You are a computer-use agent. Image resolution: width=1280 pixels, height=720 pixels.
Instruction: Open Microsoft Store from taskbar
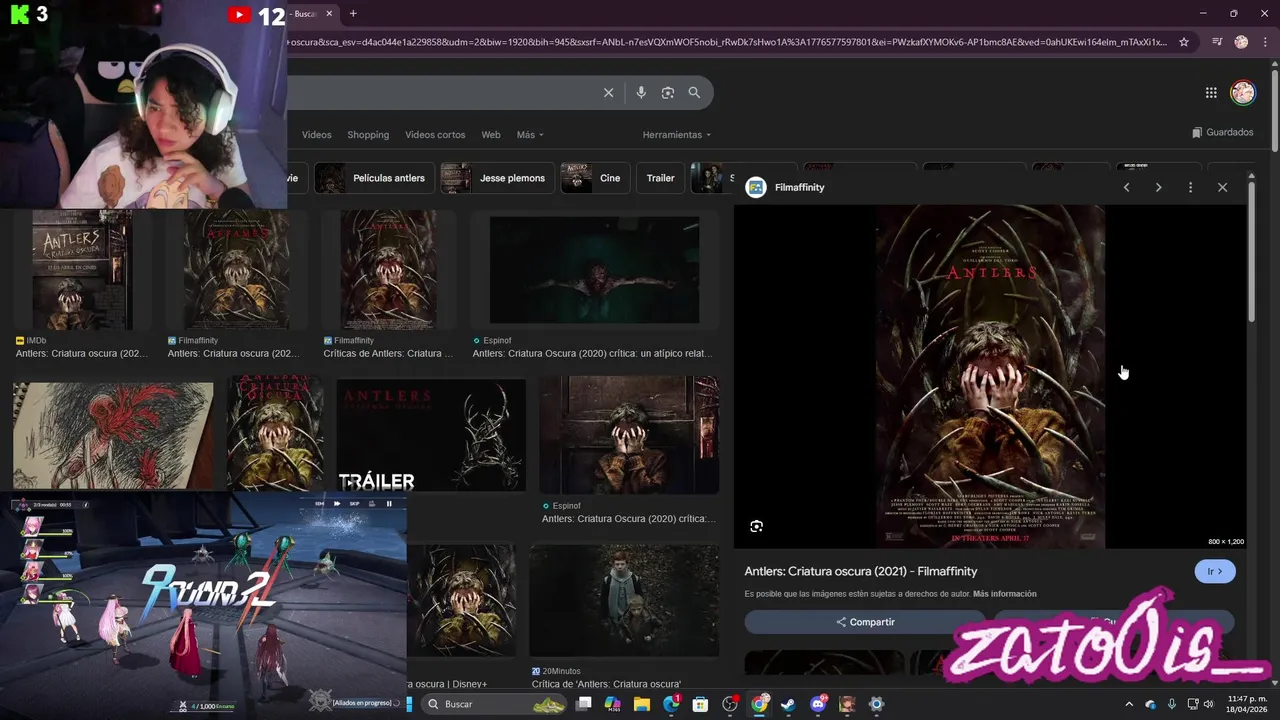(700, 704)
